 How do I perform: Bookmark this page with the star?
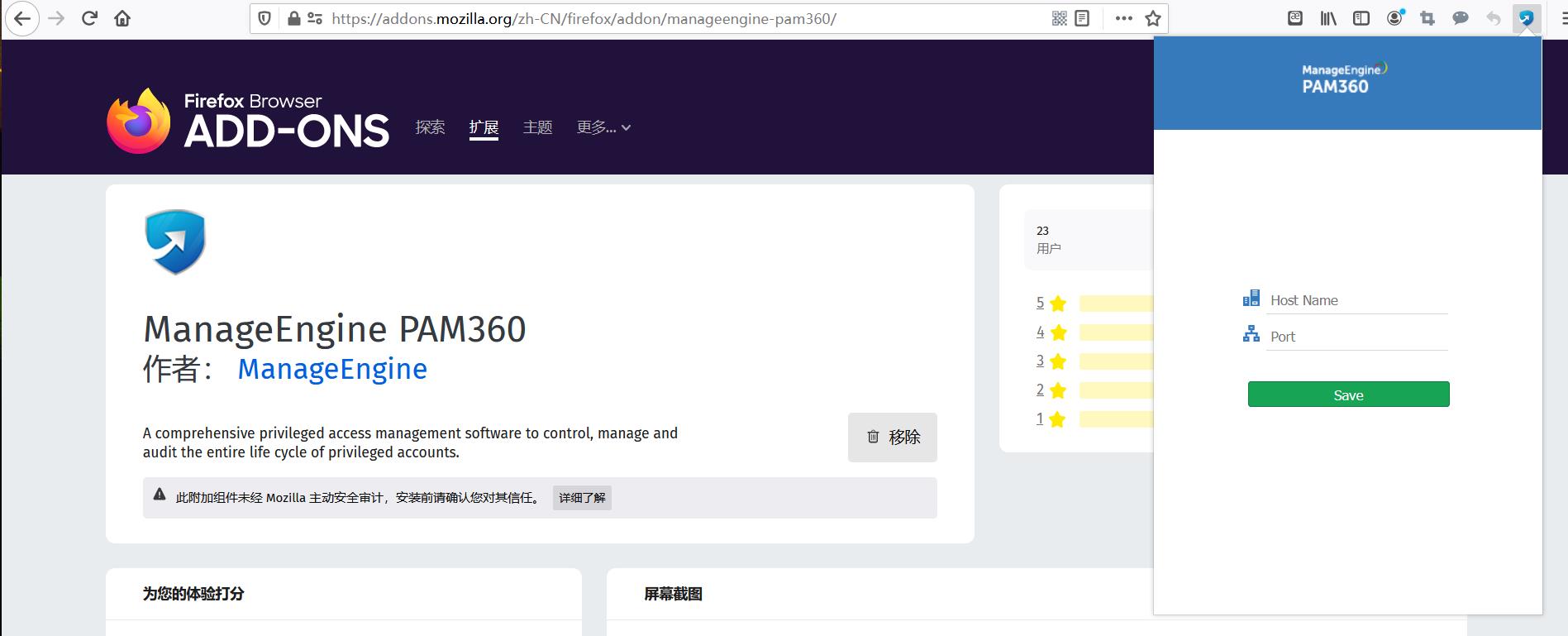pos(1153,18)
